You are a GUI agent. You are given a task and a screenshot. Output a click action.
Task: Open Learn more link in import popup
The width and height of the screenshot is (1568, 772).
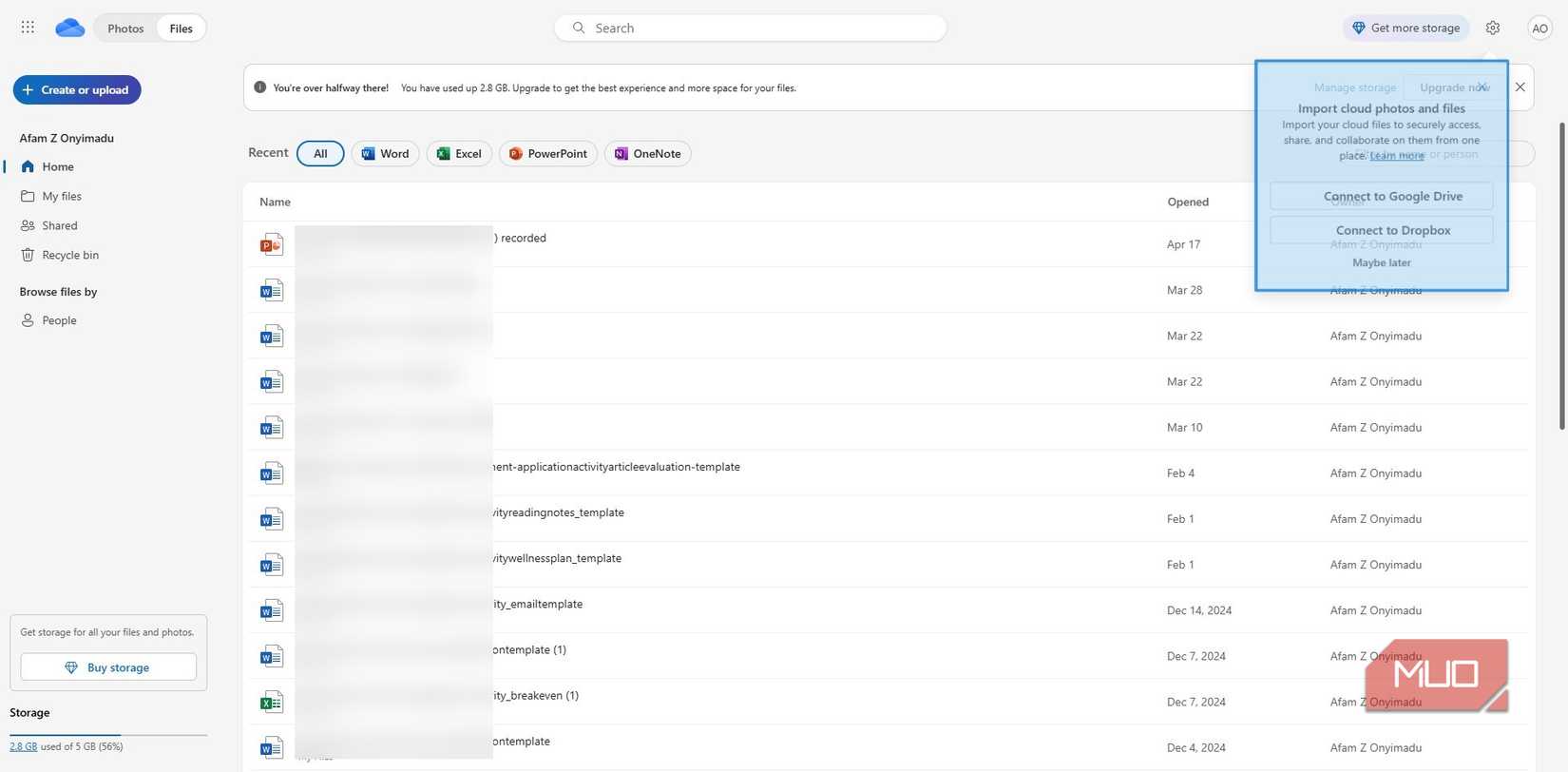[1397, 155]
